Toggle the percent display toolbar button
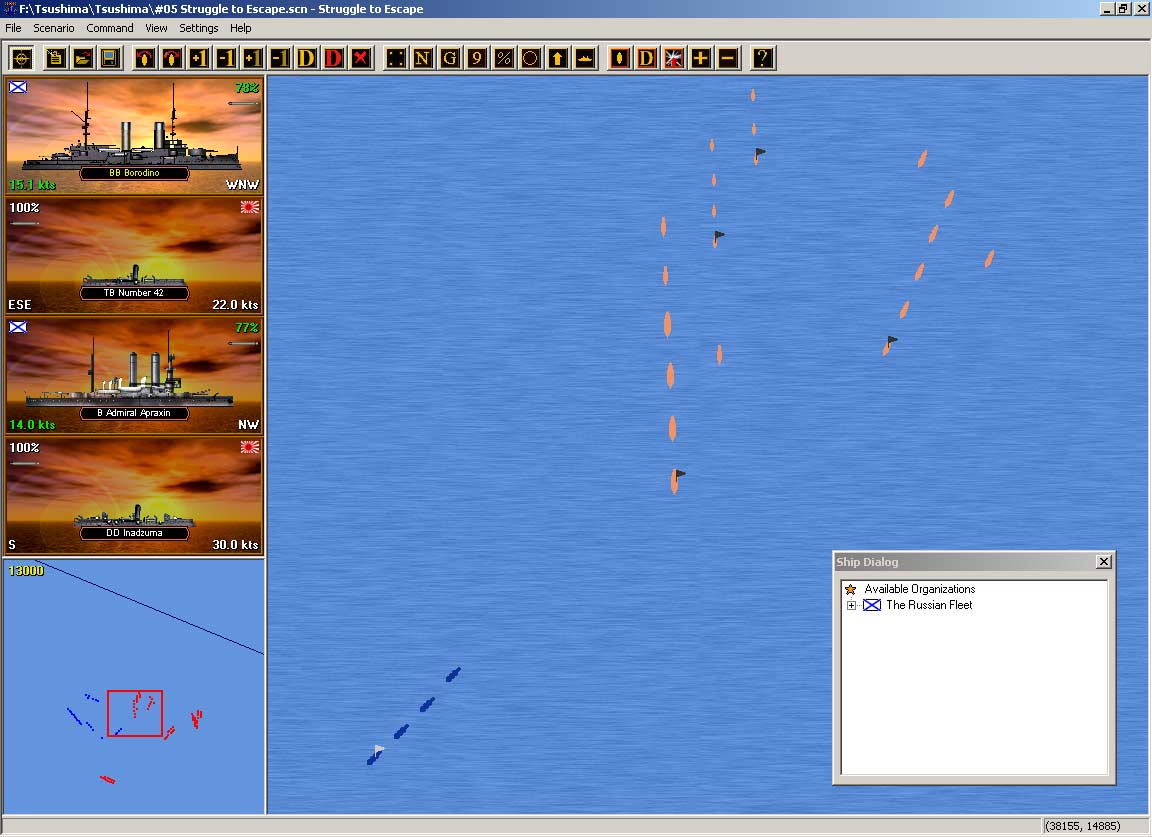Viewport: 1152px width, 837px height. [504, 58]
